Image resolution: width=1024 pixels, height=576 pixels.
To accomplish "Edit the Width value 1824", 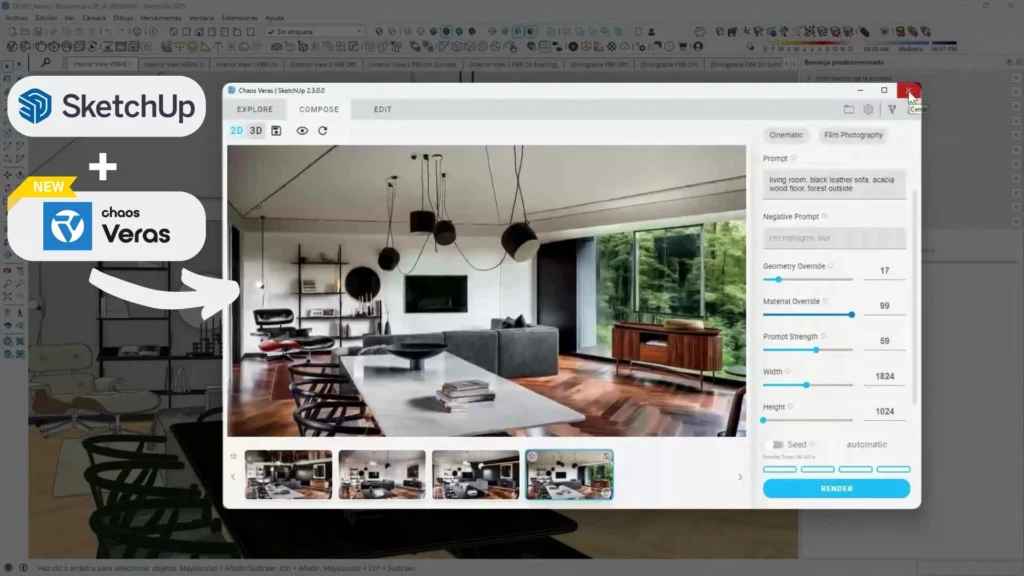I will pos(884,377).
